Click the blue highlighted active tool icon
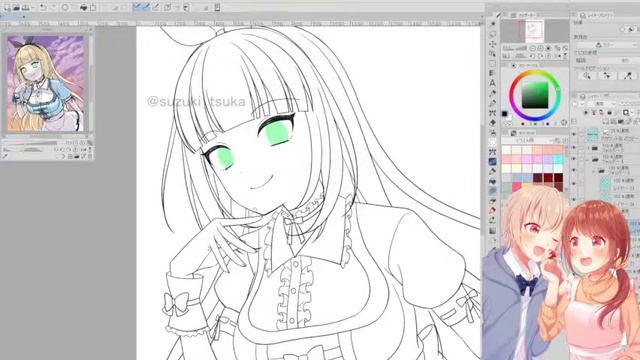The height and width of the screenshot is (360, 640). pos(493,162)
